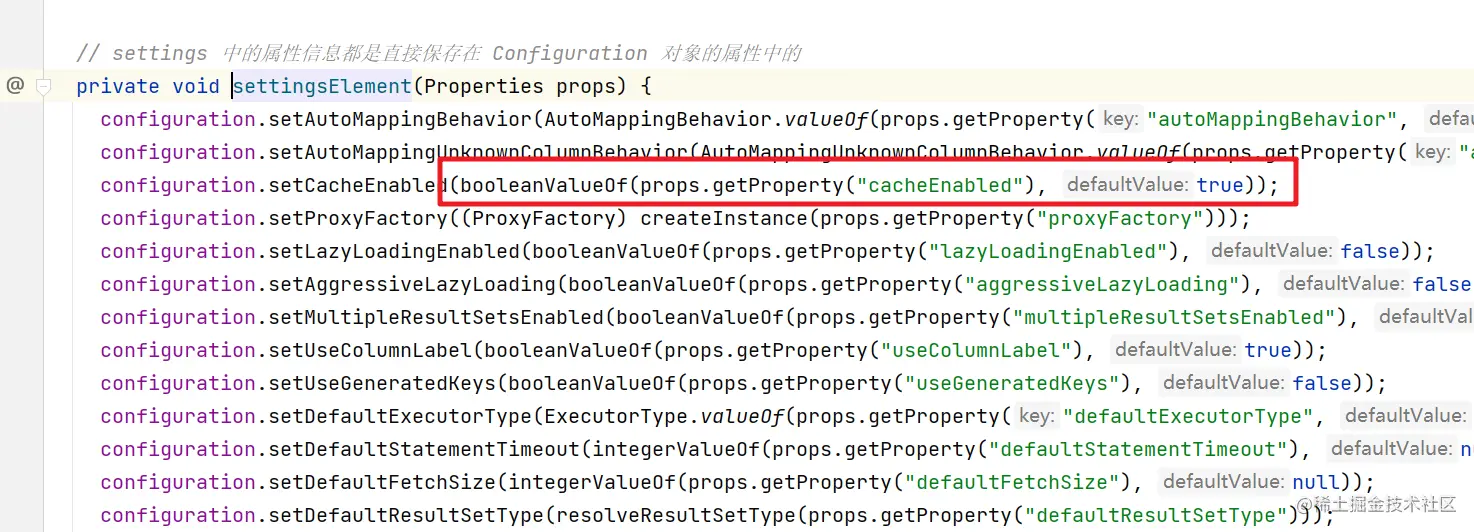Viewport: 1474px width, 532px height.
Task: Click the "useColumnLabel" string literal
Action: (x=975, y=350)
